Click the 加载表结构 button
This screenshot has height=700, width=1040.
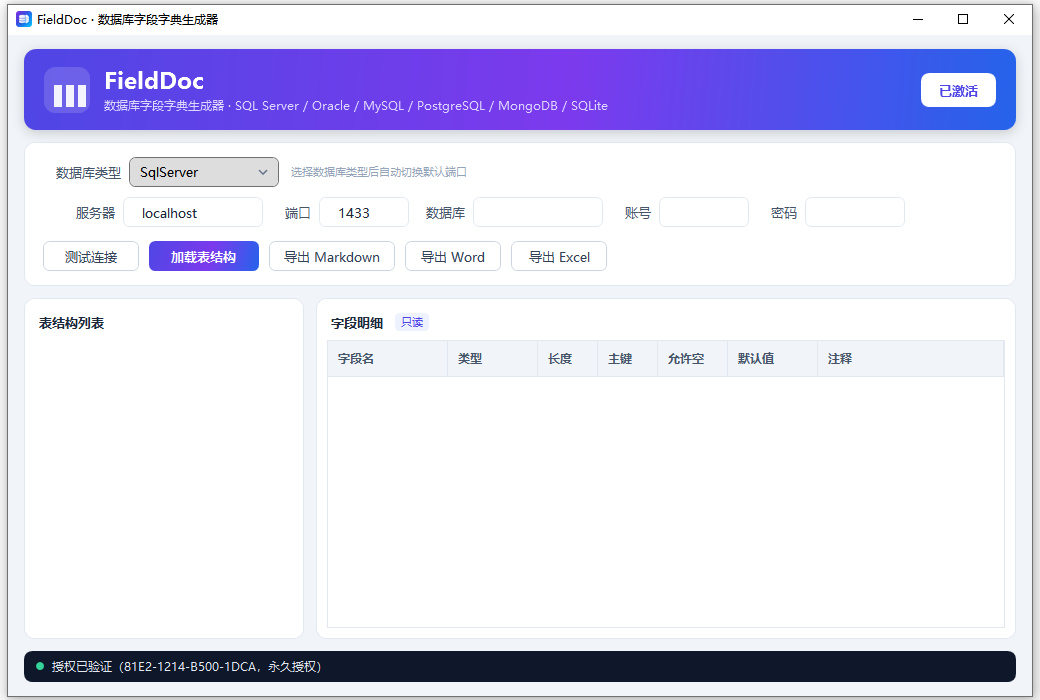(x=204, y=257)
